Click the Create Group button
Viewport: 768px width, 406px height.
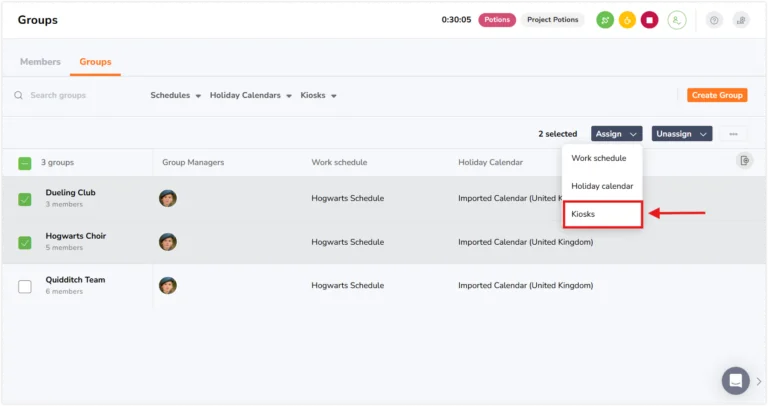point(717,95)
